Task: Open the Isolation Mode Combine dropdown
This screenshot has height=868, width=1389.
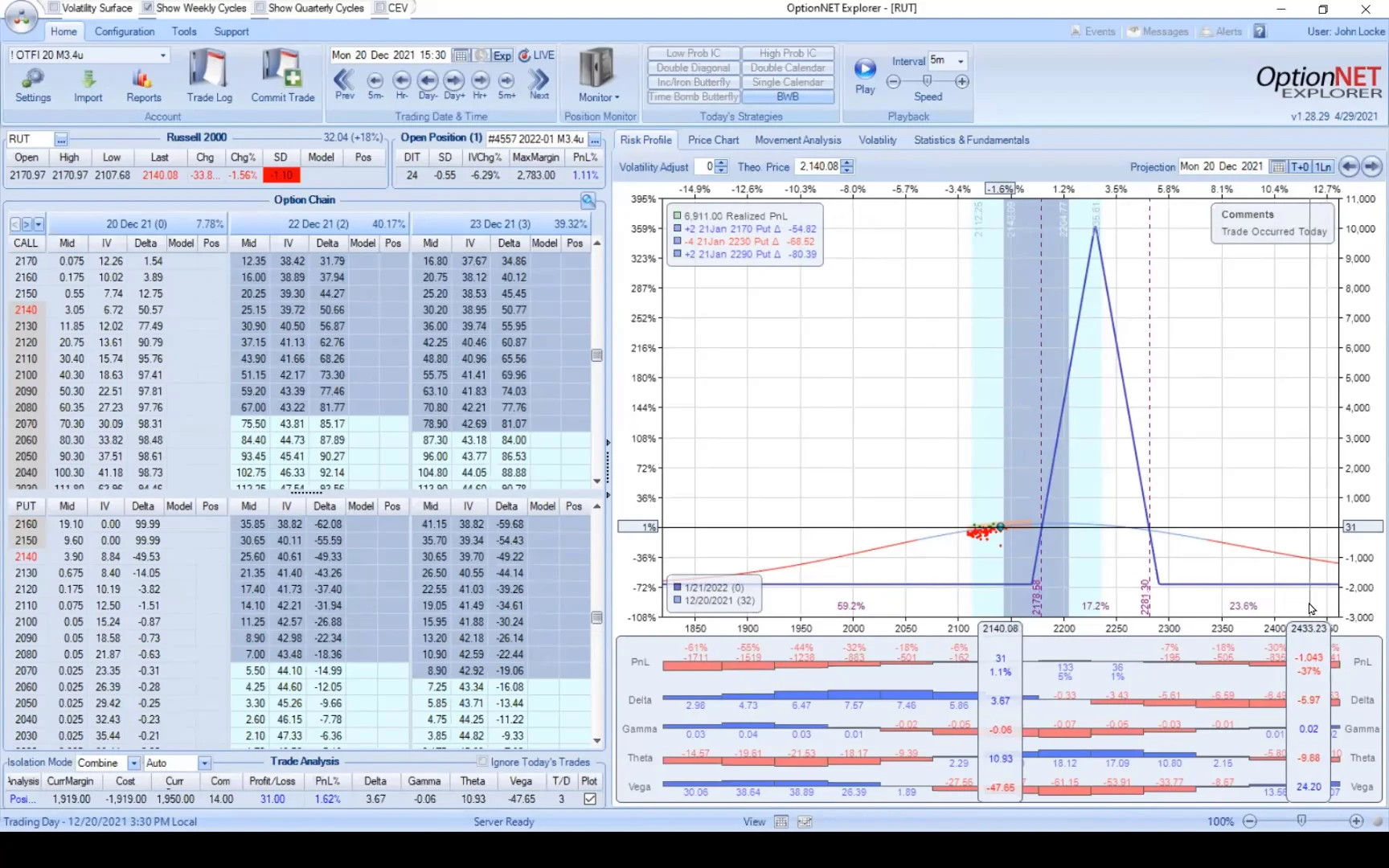Action: (133, 763)
